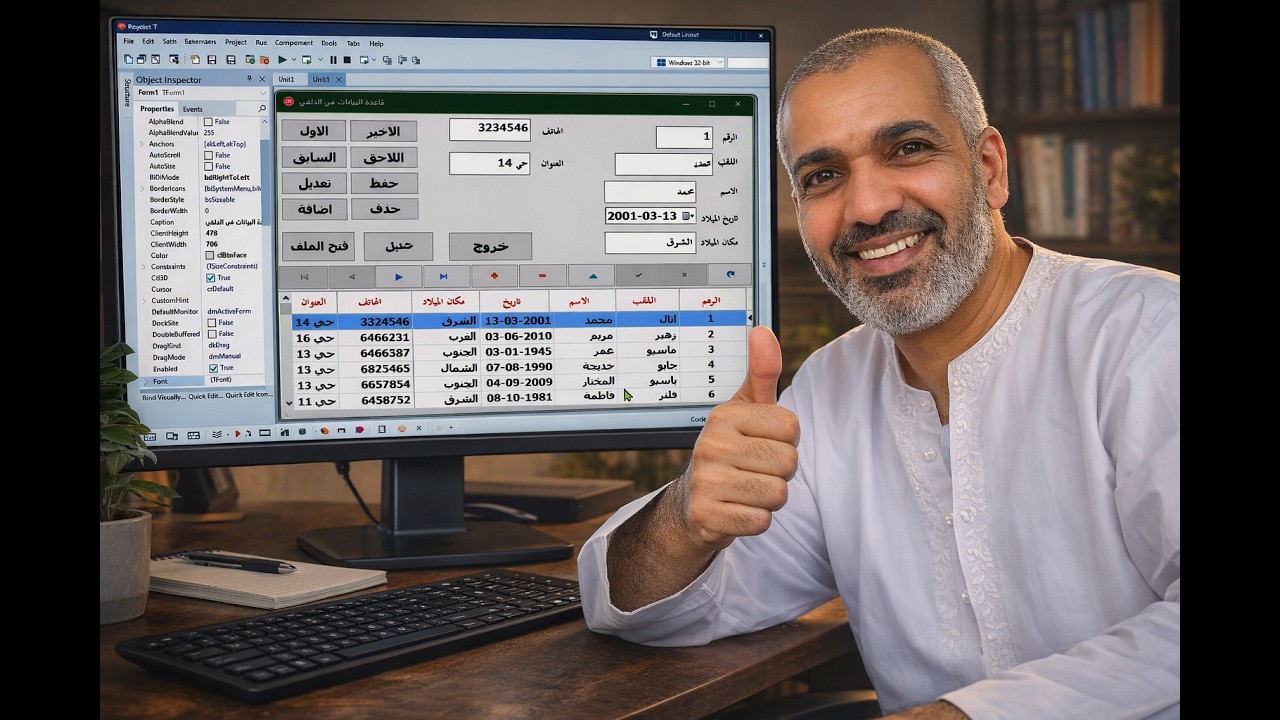Click the New item icon at the toolbar start
Viewport: 1280px width, 720px height.
(x=129, y=60)
